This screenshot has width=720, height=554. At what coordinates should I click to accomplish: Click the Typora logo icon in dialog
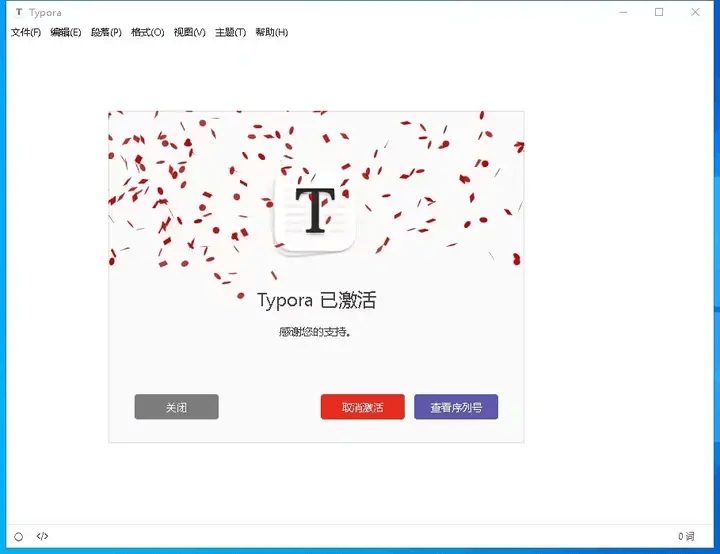click(315, 215)
